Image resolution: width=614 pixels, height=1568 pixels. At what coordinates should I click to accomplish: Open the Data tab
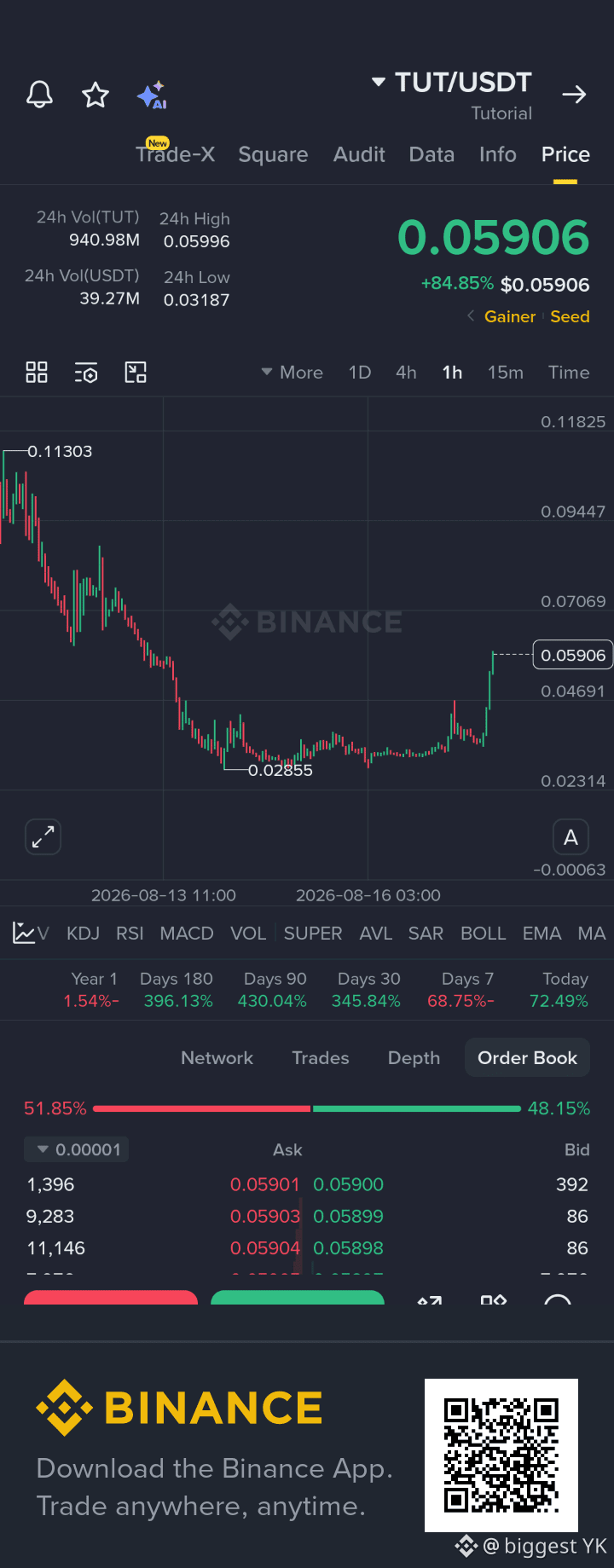[x=432, y=154]
